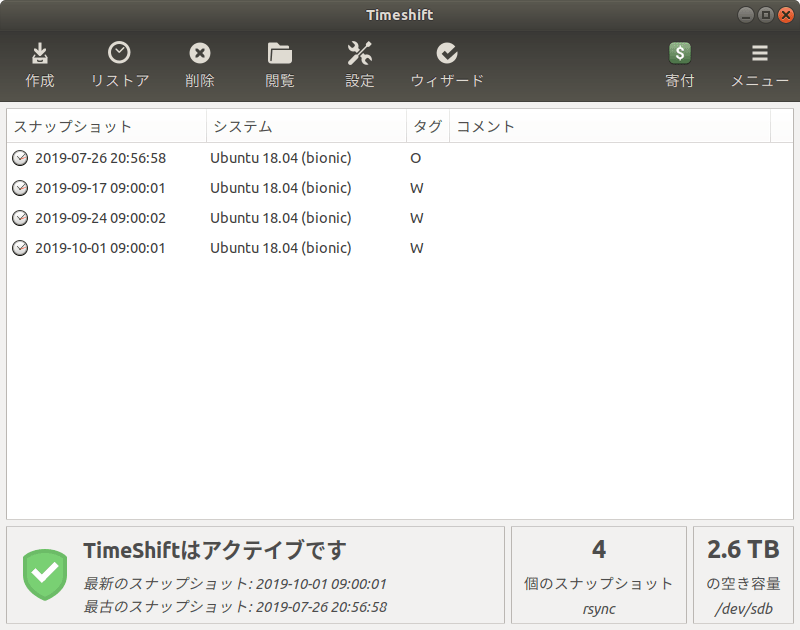Click the 削除 (Delete) toolbar icon
The image size is (800, 630).
coord(199,53)
